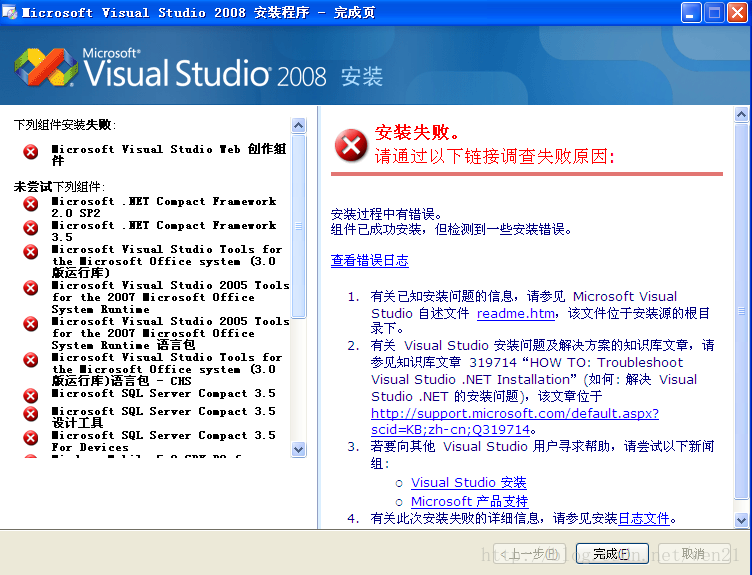Click the 未尝试下列组件 heading

(59, 187)
